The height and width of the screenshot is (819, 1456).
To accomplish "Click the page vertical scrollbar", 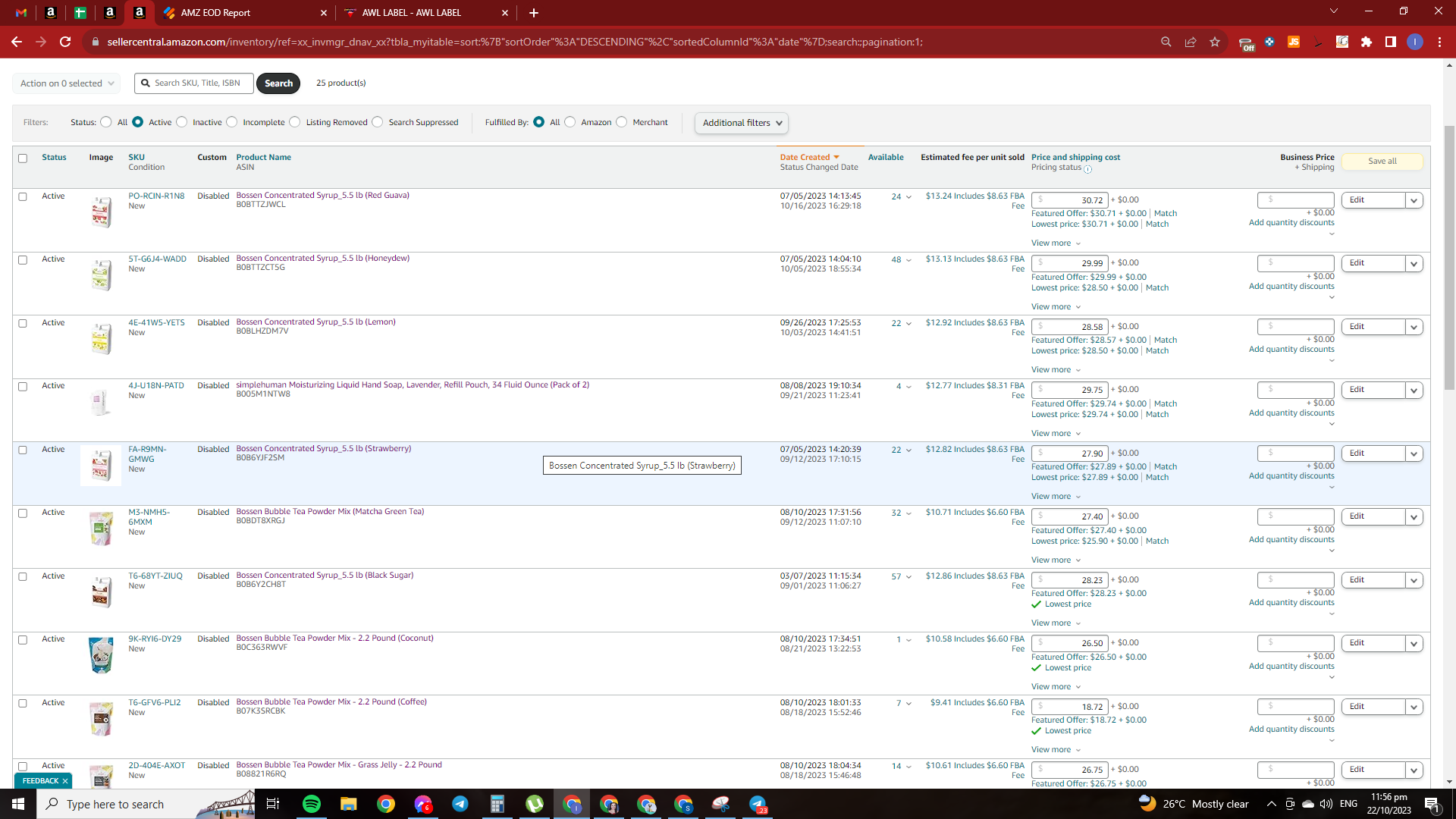I will [1449, 258].
